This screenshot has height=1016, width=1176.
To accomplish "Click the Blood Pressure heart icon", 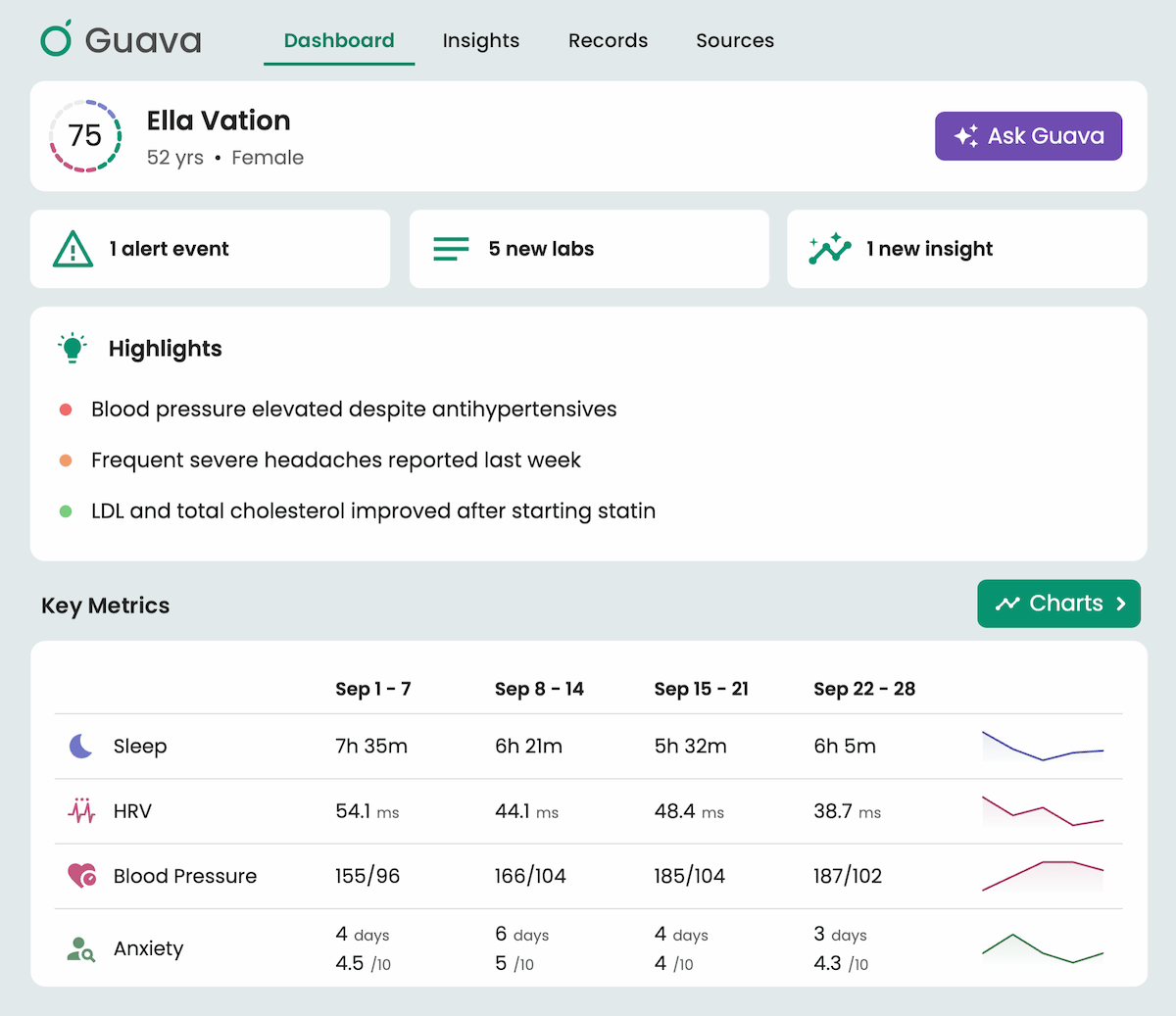I will click(x=81, y=876).
